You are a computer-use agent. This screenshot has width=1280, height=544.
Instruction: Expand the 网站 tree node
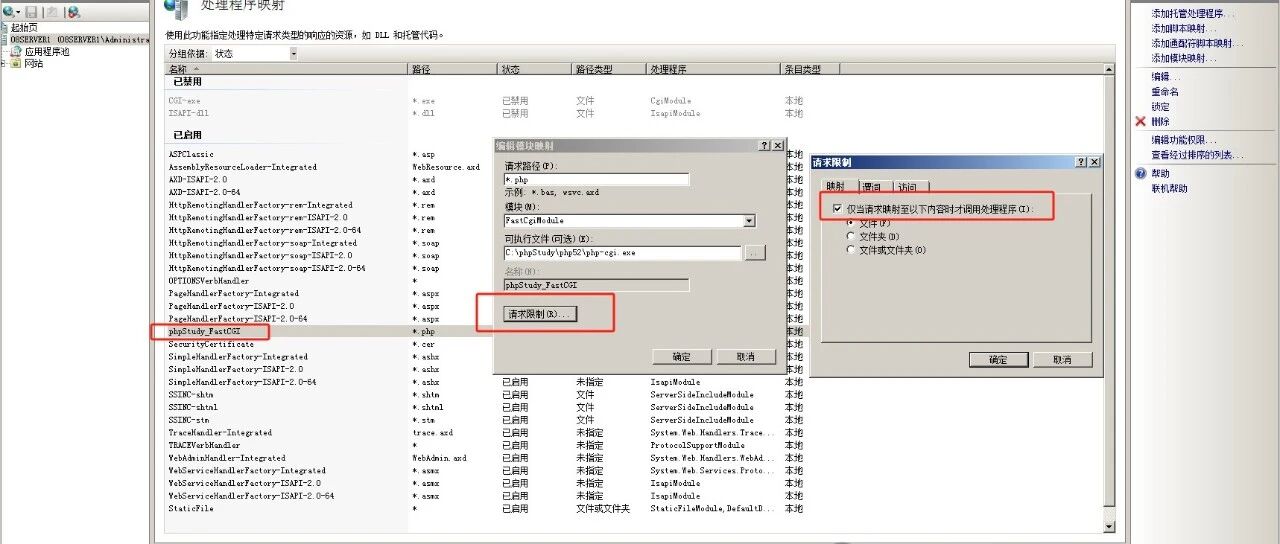4,63
